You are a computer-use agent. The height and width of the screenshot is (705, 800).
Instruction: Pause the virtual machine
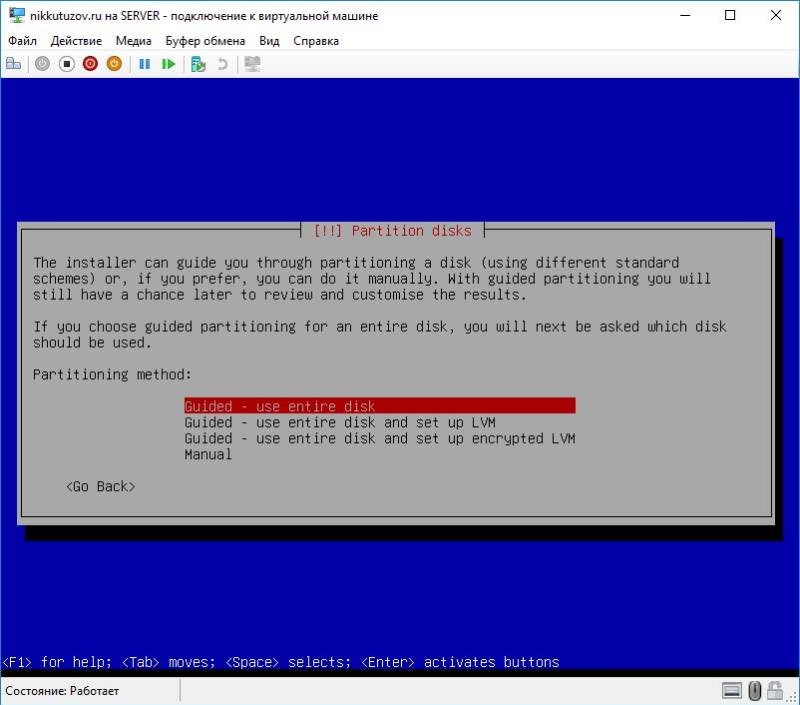tap(144, 64)
